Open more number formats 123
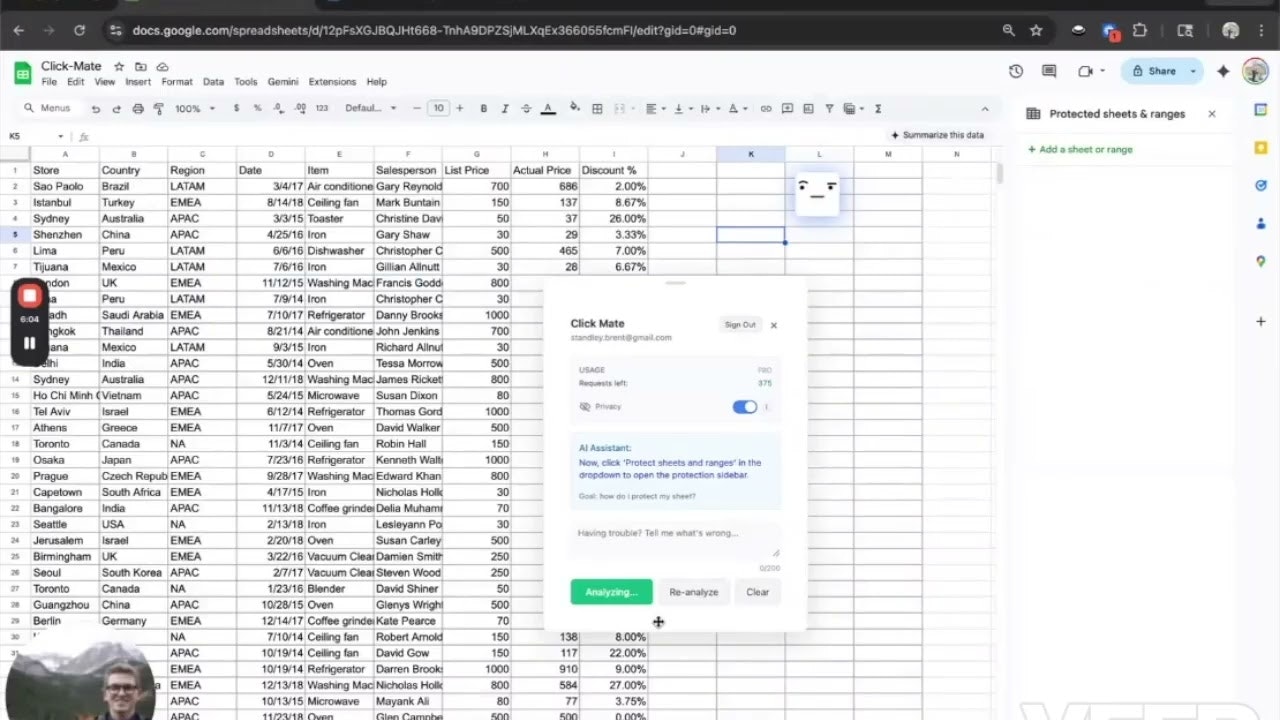The width and height of the screenshot is (1280, 720). pos(322,108)
